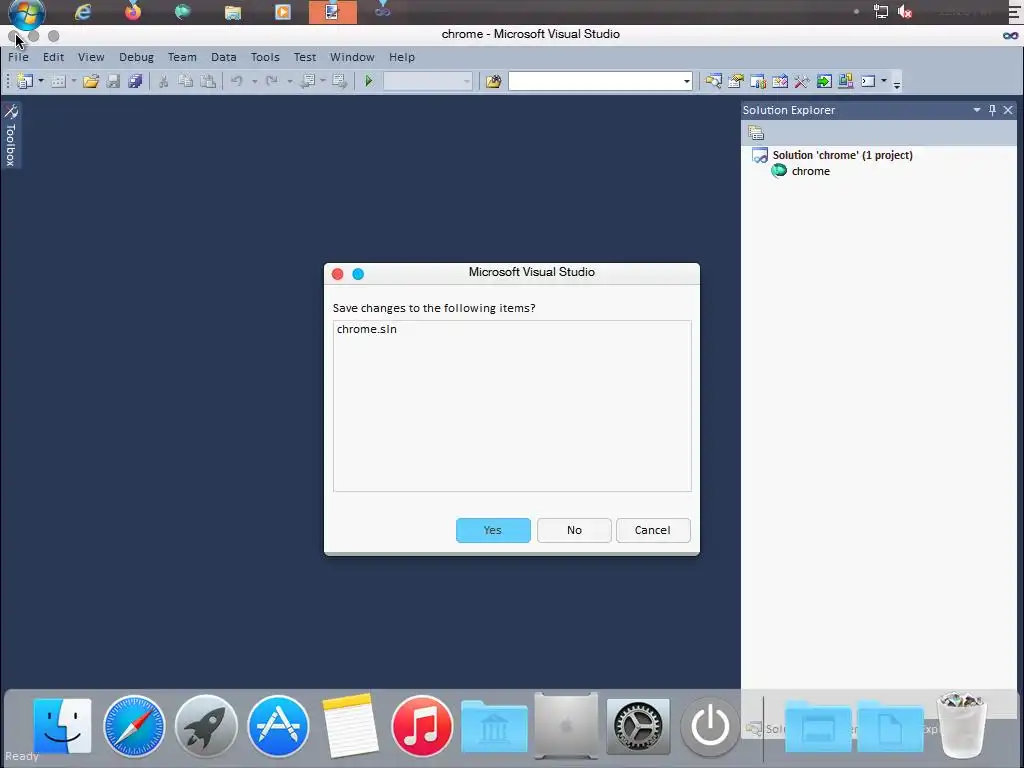Open the File menu
Image resolution: width=1024 pixels, height=768 pixels.
(18, 57)
